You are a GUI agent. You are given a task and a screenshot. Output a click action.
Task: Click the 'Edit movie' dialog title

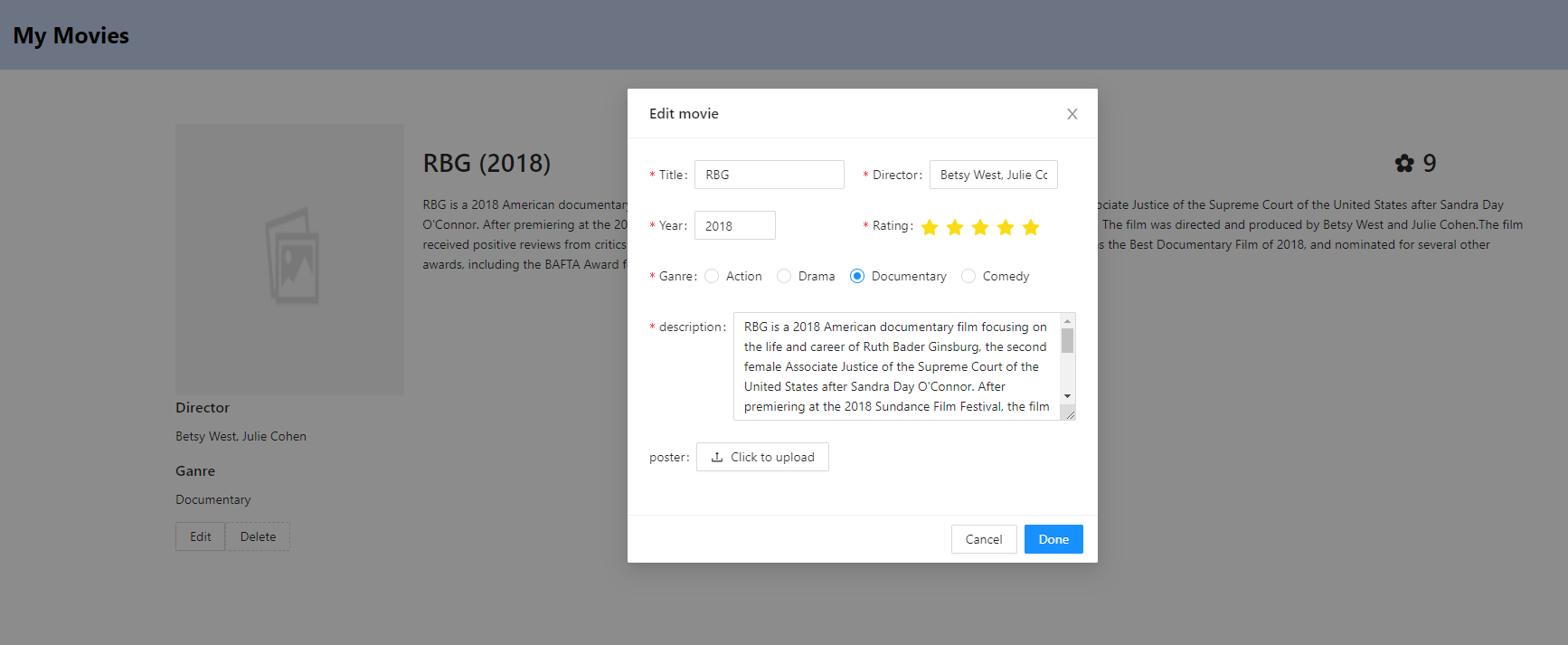pos(684,113)
